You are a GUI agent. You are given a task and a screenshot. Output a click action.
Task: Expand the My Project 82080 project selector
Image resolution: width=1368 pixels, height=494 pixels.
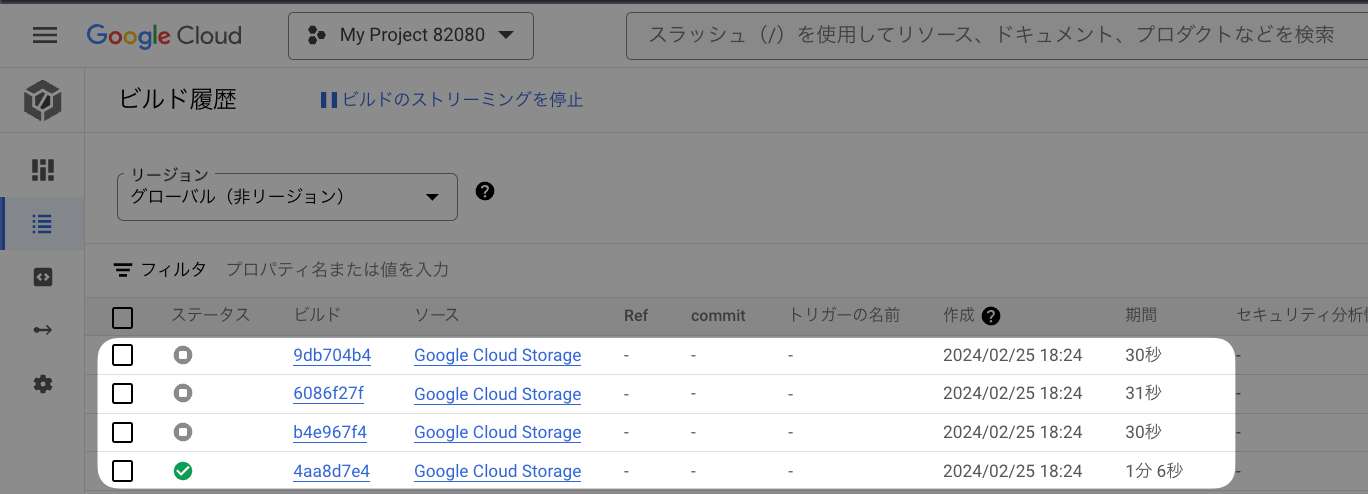411,36
